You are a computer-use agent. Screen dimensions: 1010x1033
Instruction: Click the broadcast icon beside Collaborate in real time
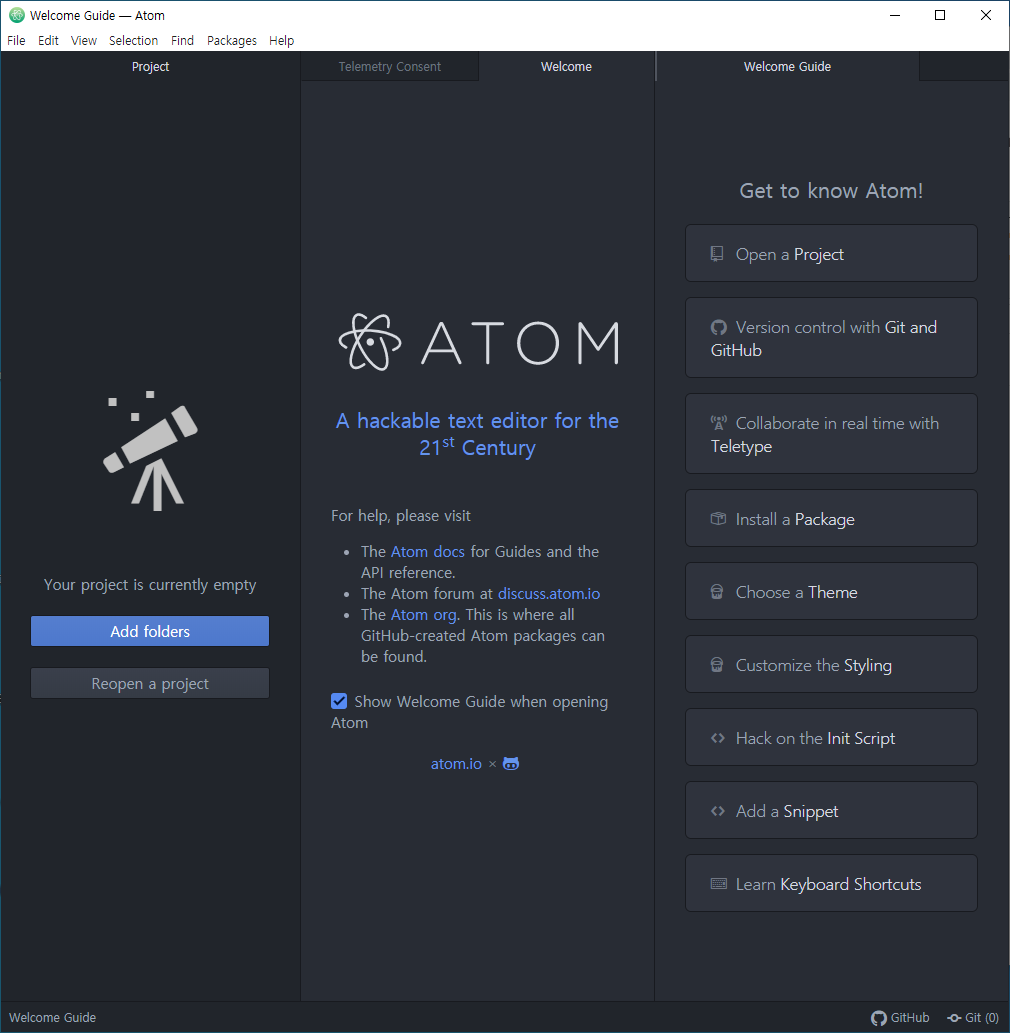point(718,423)
